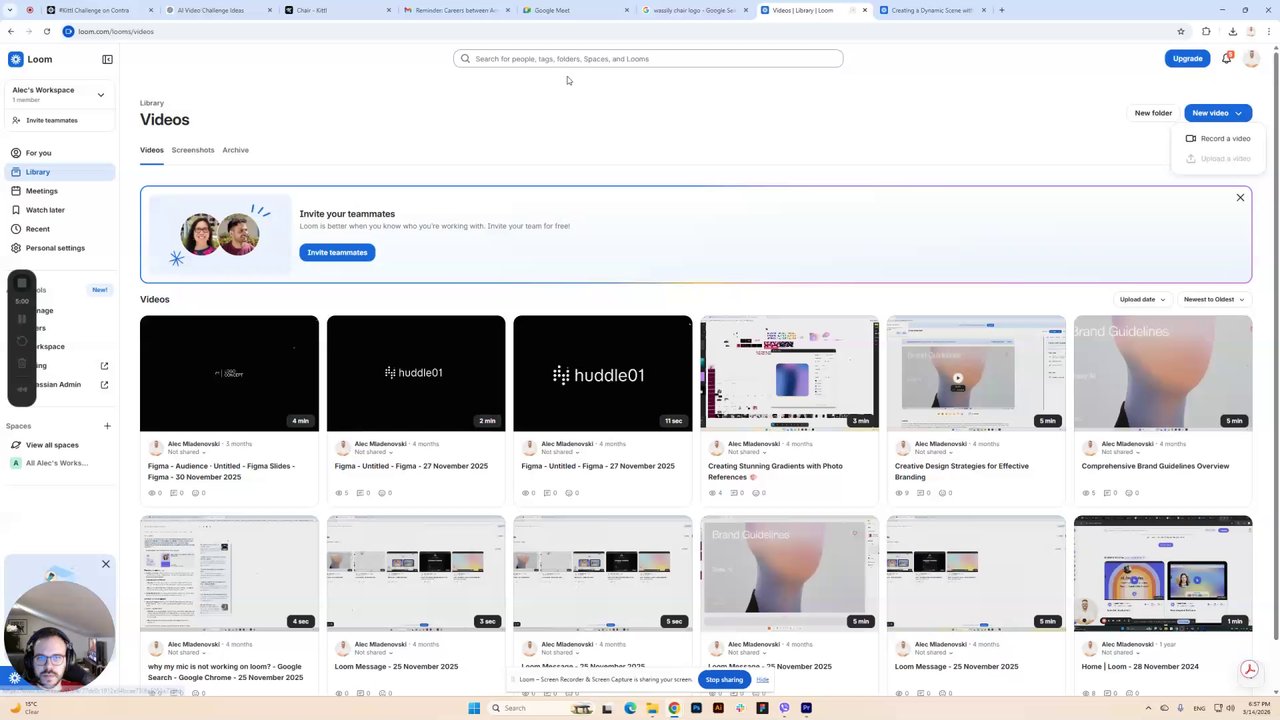The height and width of the screenshot is (720, 1280).
Task: Click Stop sharing in the screen share bar
Action: click(x=724, y=680)
